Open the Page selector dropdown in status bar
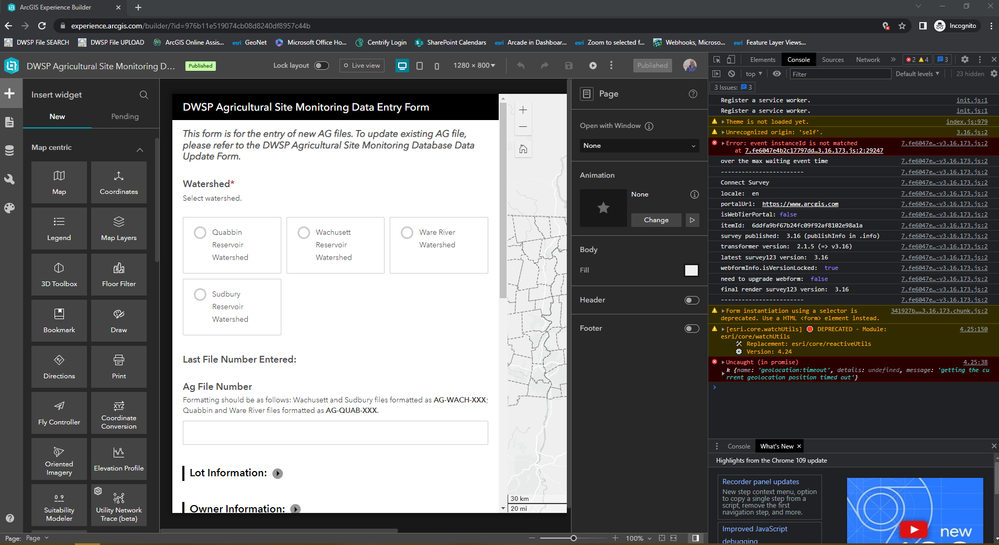The image size is (999, 545). 37,538
